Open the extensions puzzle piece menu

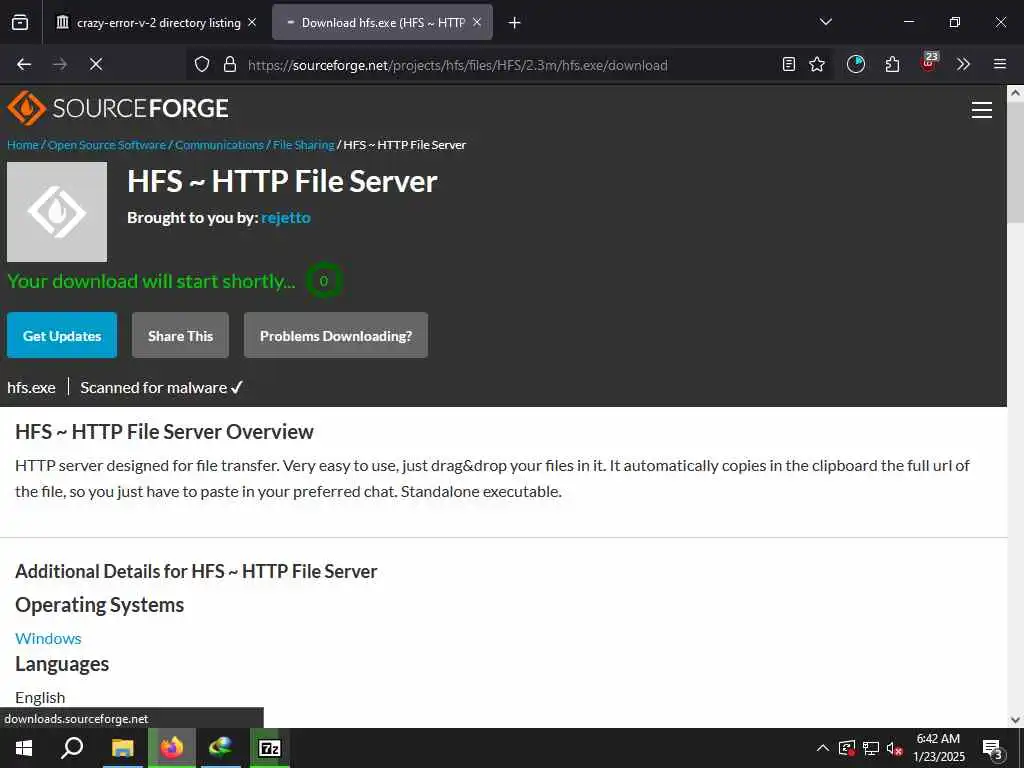(x=892, y=64)
